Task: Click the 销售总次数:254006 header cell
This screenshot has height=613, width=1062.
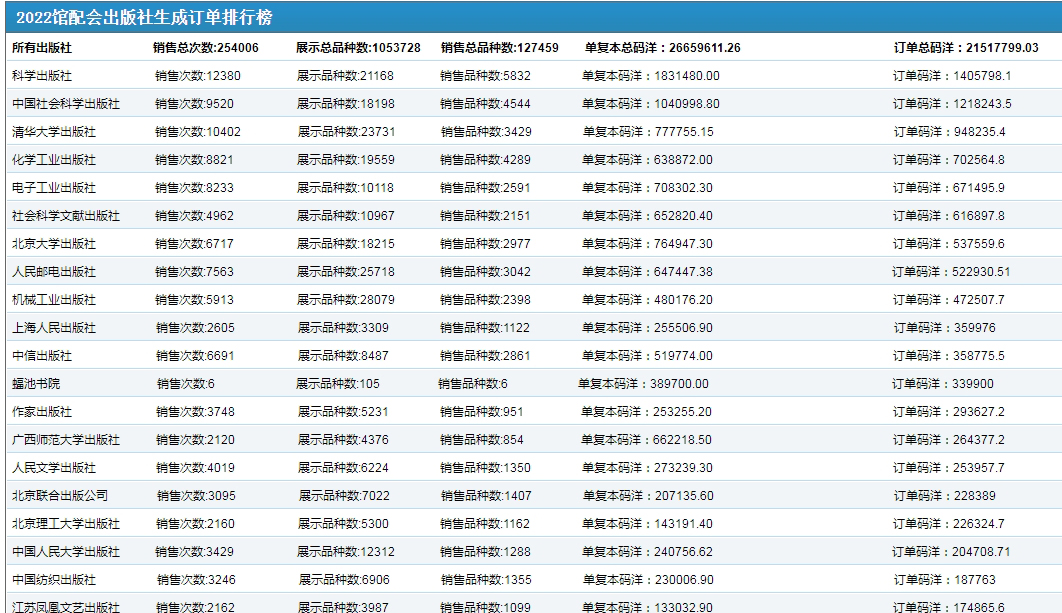Action: [206, 48]
